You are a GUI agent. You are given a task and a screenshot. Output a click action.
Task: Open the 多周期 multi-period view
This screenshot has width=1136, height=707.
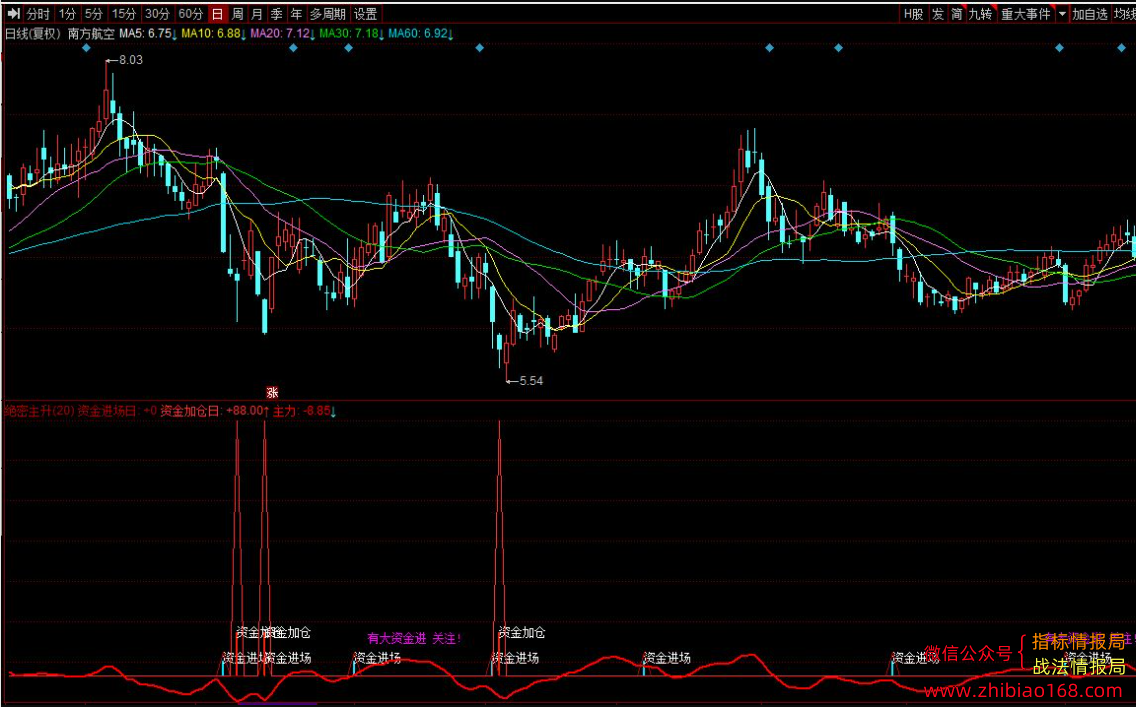pos(327,14)
